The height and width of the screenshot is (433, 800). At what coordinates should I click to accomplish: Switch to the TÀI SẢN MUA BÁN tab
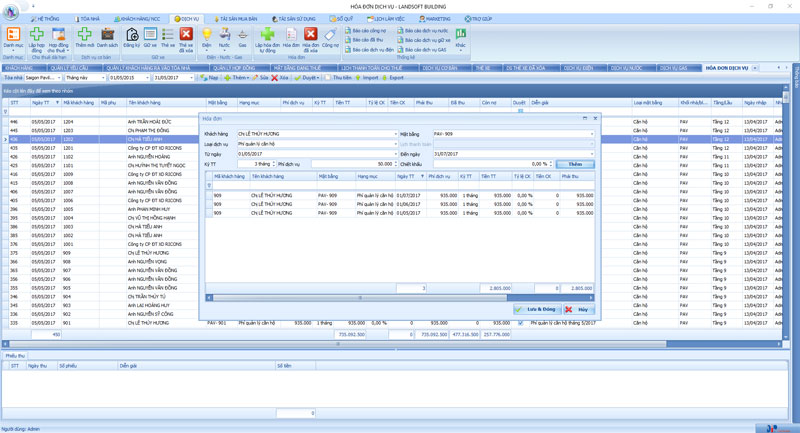coord(236,19)
